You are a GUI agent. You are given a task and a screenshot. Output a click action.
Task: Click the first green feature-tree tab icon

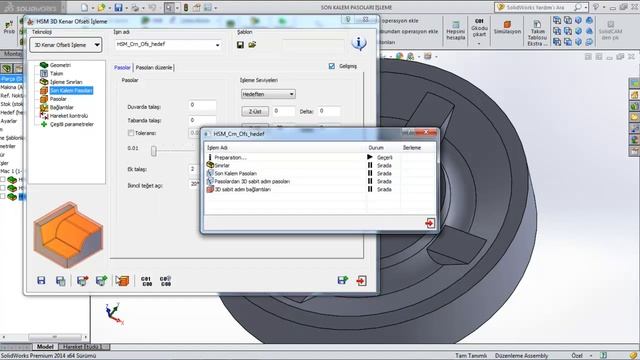[6, 69]
